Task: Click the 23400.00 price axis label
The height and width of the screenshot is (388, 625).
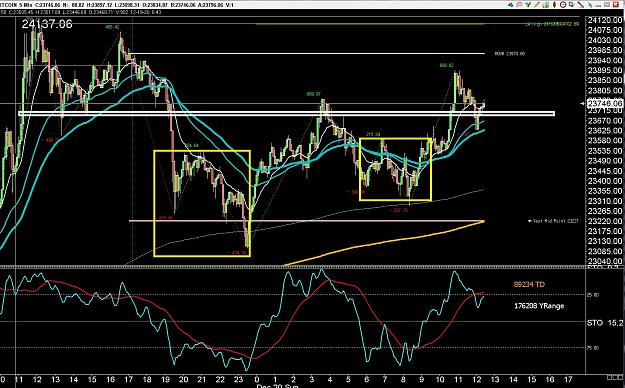Action: pos(605,181)
